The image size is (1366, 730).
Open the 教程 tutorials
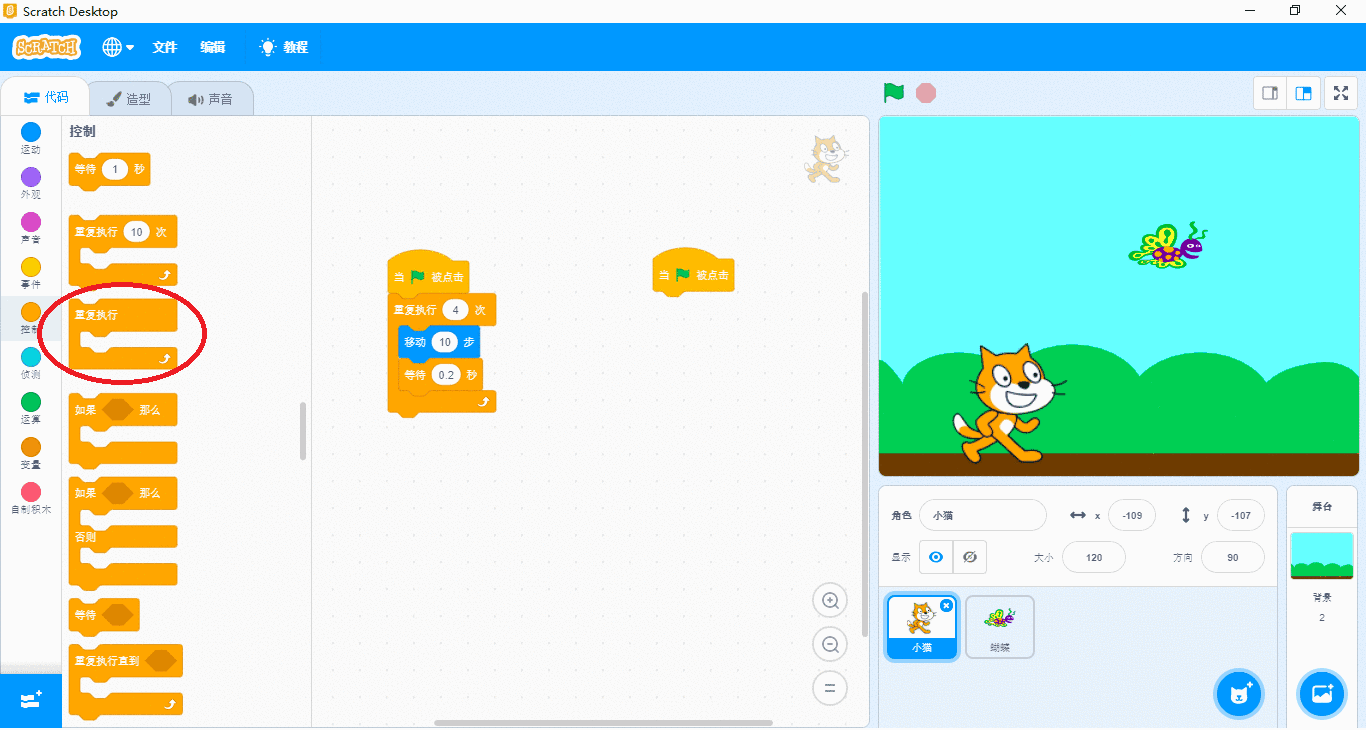click(284, 47)
